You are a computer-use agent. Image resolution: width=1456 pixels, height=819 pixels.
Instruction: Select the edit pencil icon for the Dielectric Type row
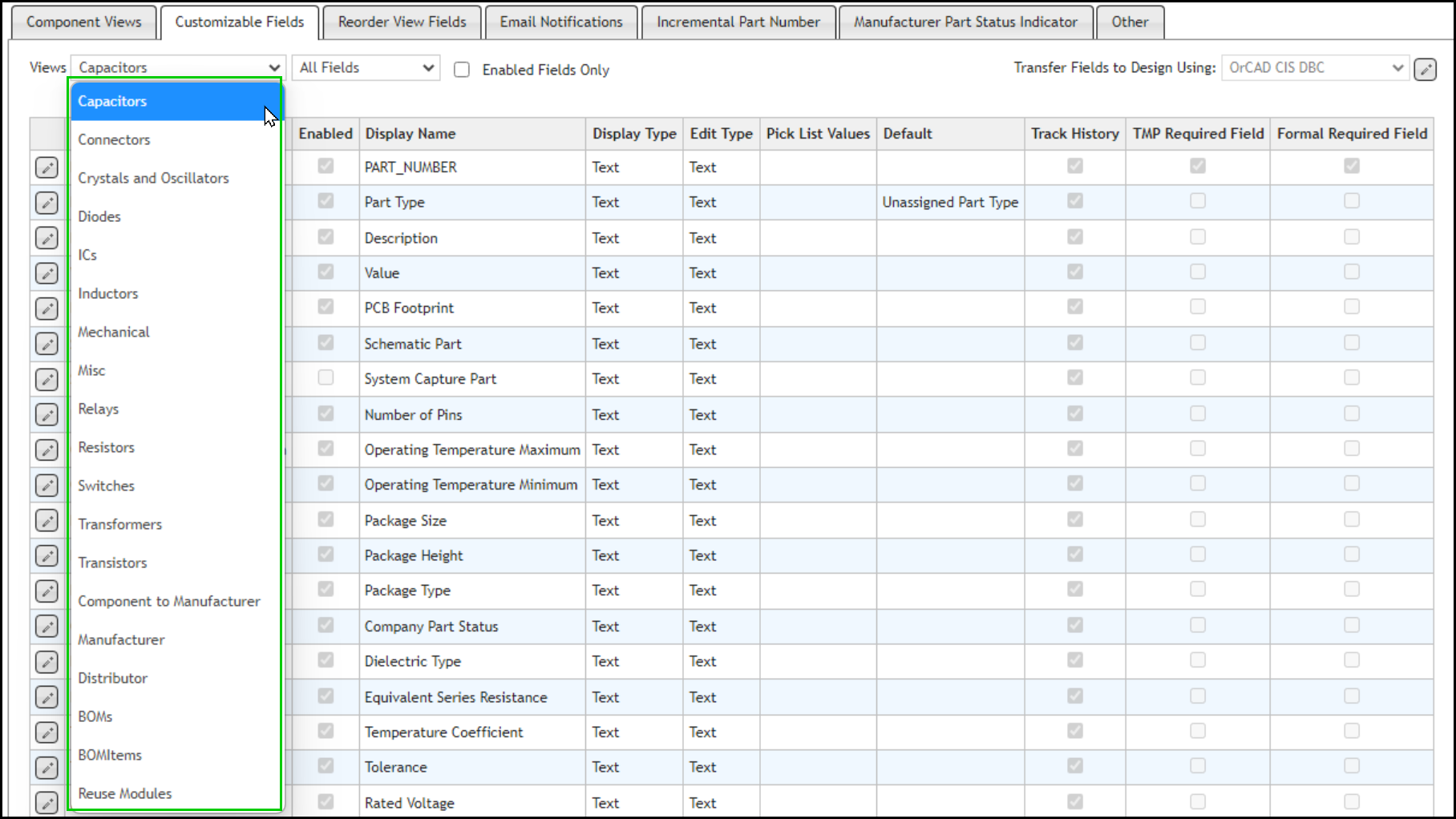click(x=47, y=661)
